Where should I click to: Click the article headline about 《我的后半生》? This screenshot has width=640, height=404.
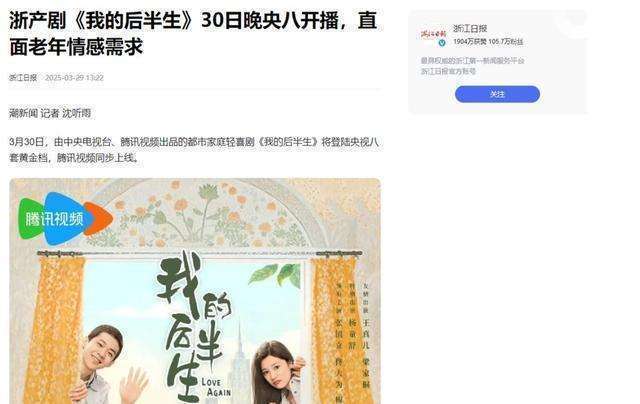(x=193, y=33)
